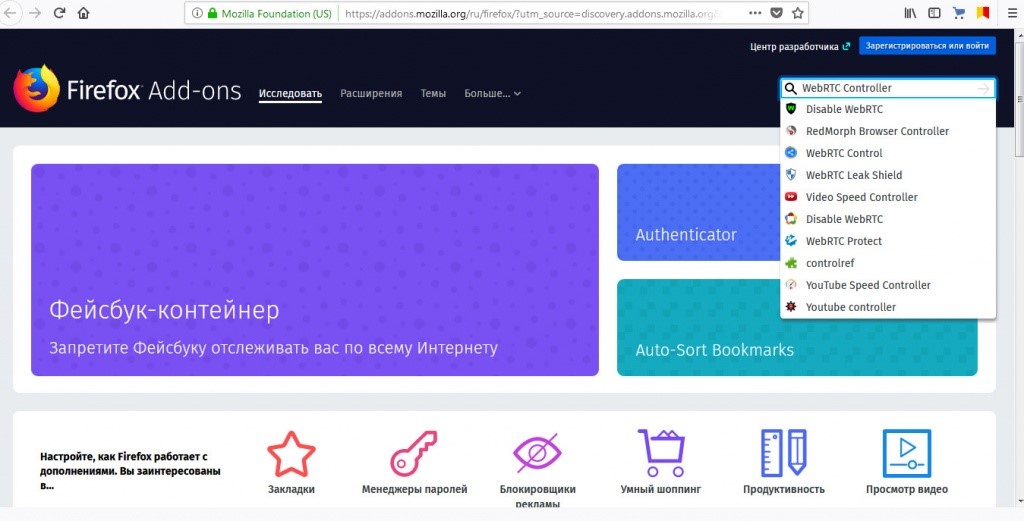Click the browser reload button
The height and width of the screenshot is (521, 1024).
pyautogui.click(x=59, y=14)
